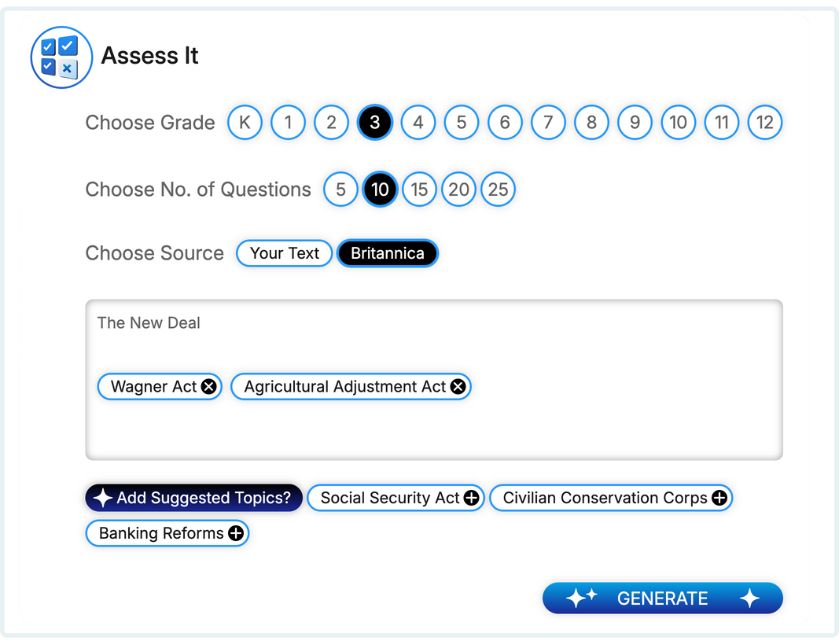This screenshot has height=641, width=839.
Task: Click the Assess It checklist logo icon
Action: [x=60, y=56]
